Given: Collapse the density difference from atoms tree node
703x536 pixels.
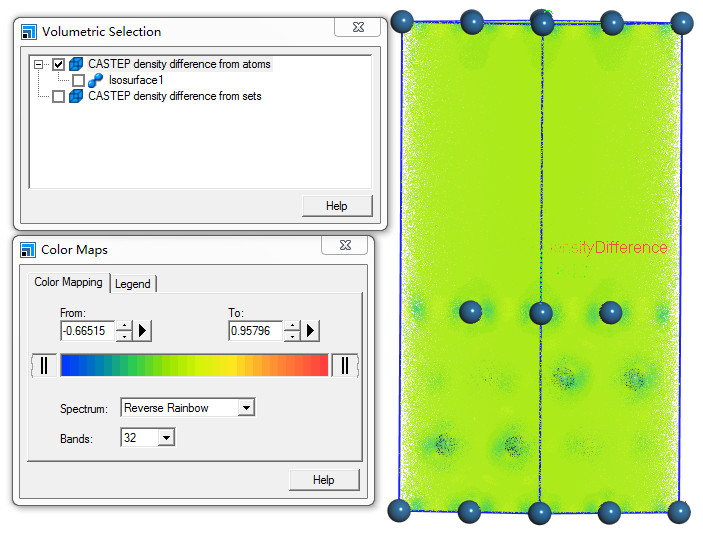Looking at the screenshot, I should (38, 64).
